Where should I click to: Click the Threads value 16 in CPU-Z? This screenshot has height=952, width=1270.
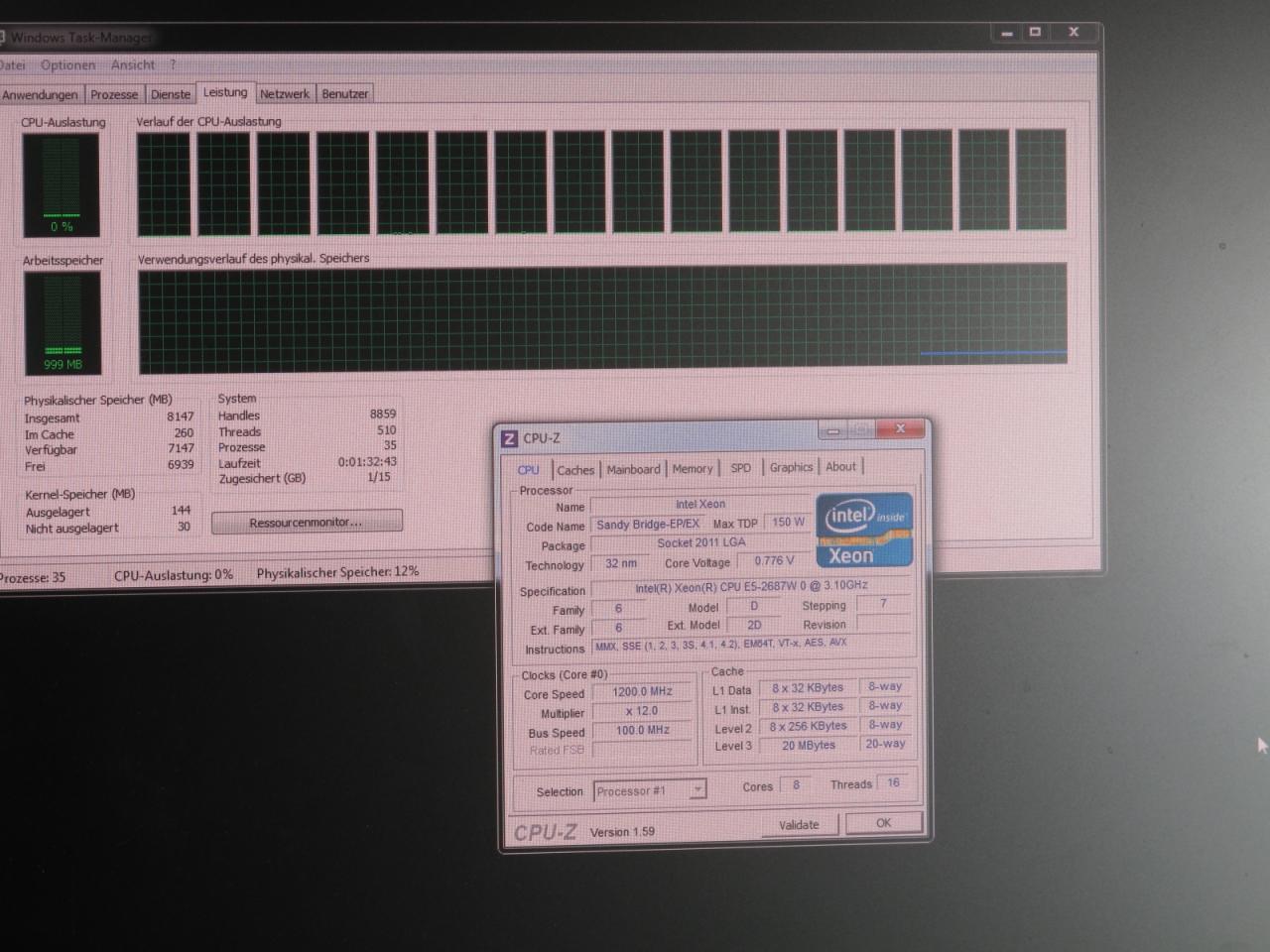(x=893, y=782)
